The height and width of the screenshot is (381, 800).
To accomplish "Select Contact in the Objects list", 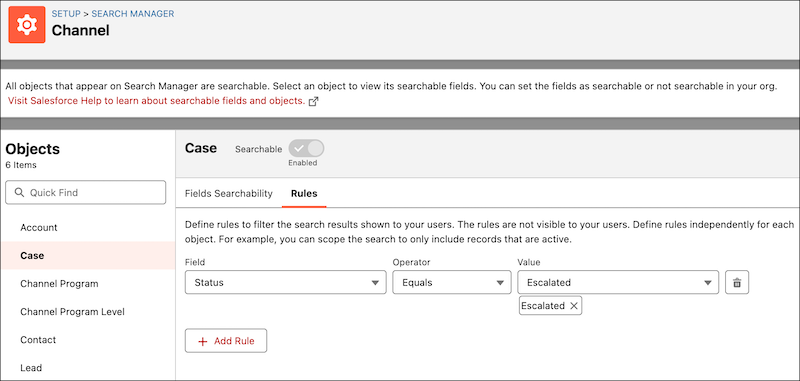I will coord(88,340).
